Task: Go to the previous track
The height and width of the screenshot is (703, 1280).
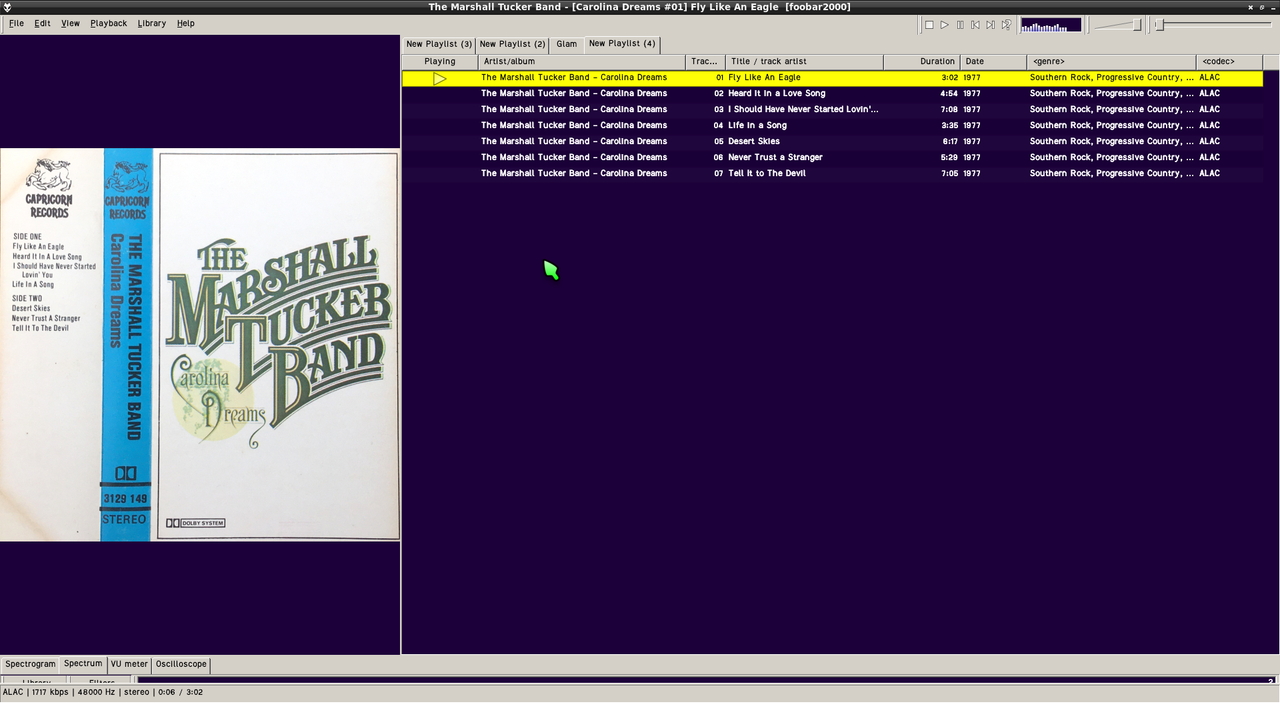Action: (x=975, y=25)
